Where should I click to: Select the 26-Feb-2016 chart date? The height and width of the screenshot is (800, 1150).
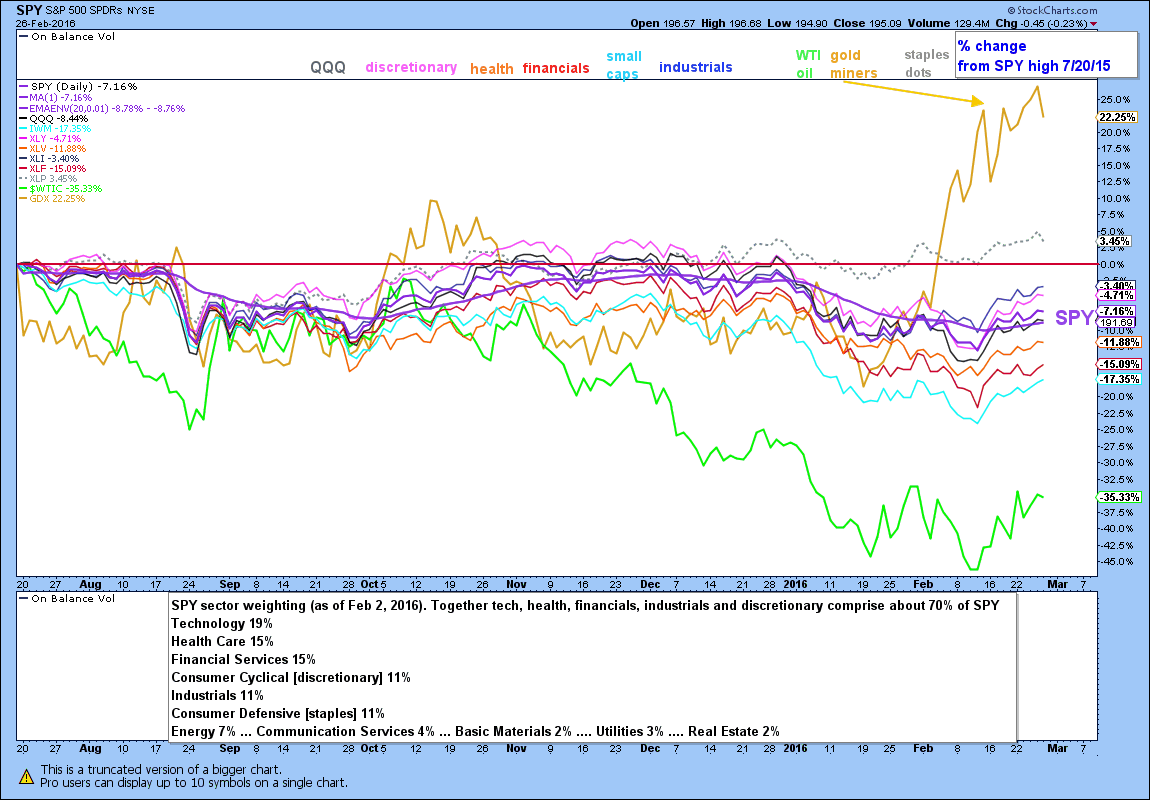click(45, 23)
